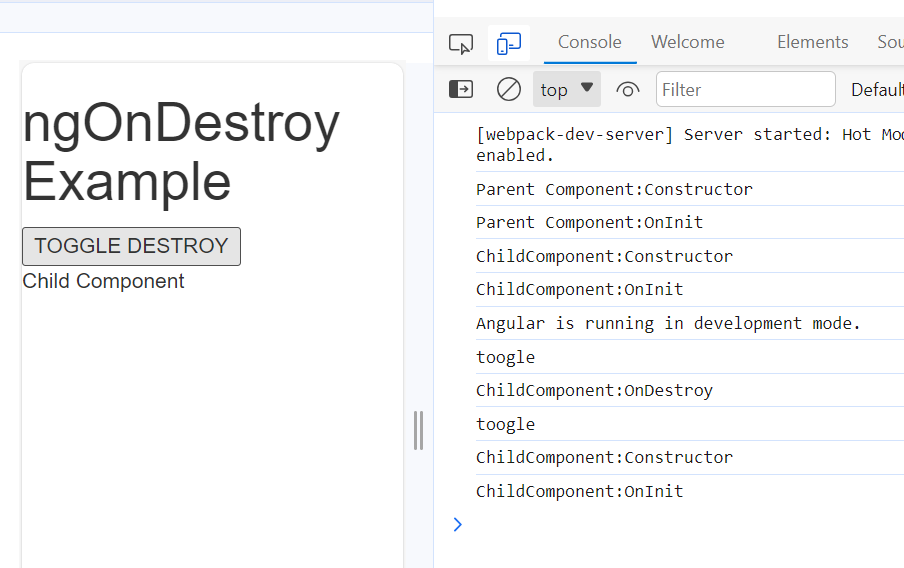
Task: Click the TOGGLE DESTROY button
Action: 131,246
